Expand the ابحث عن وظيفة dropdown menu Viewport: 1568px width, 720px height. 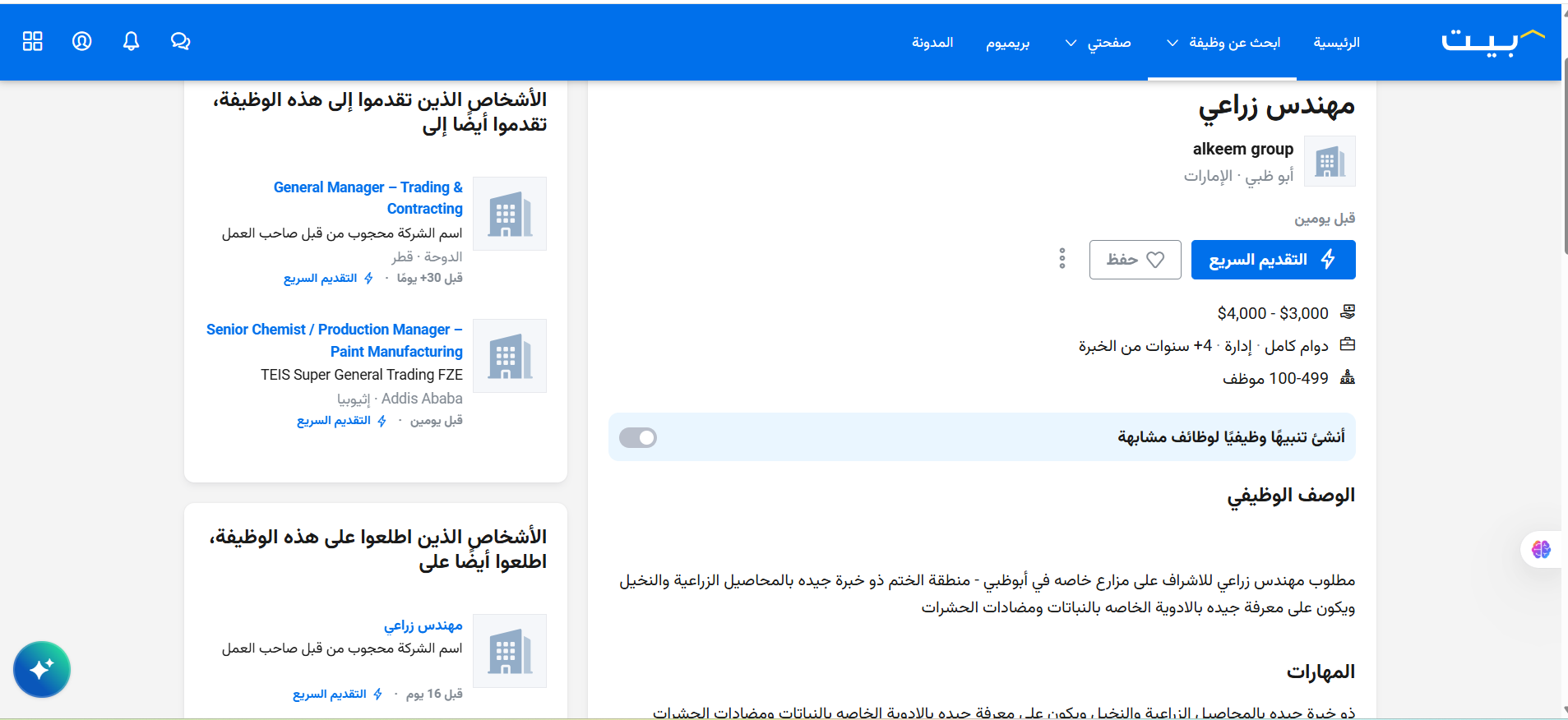1223,43
